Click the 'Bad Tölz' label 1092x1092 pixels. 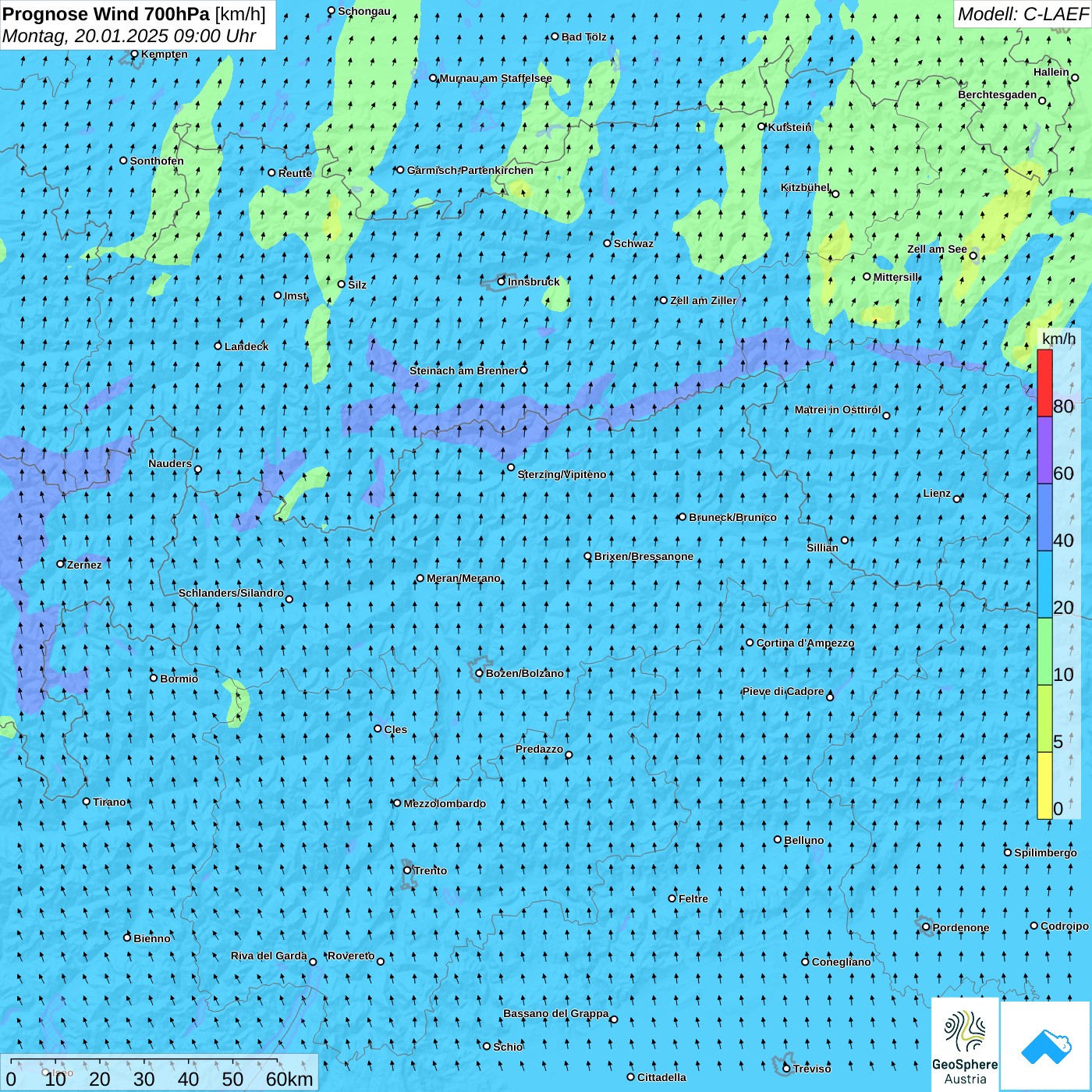pos(584,37)
